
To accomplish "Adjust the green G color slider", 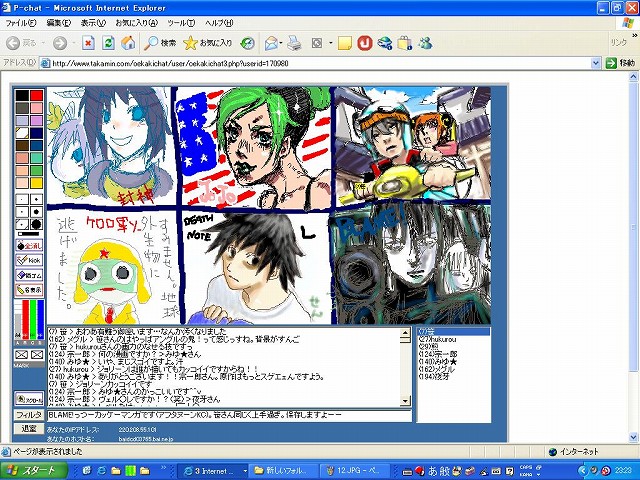I will point(33,320).
